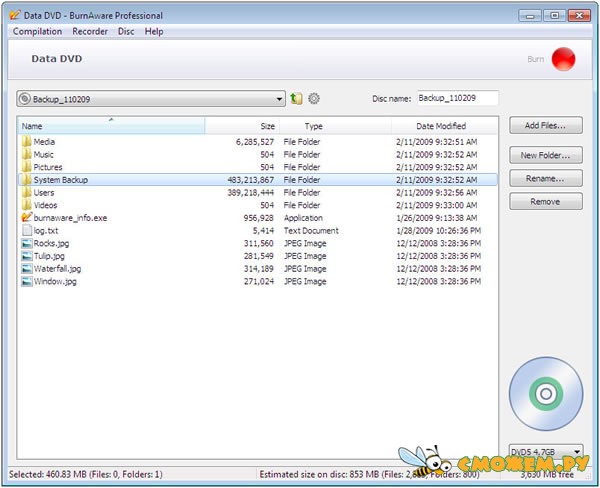Click the System Backup folder icon
600x488 pixels.
click(x=27, y=180)
